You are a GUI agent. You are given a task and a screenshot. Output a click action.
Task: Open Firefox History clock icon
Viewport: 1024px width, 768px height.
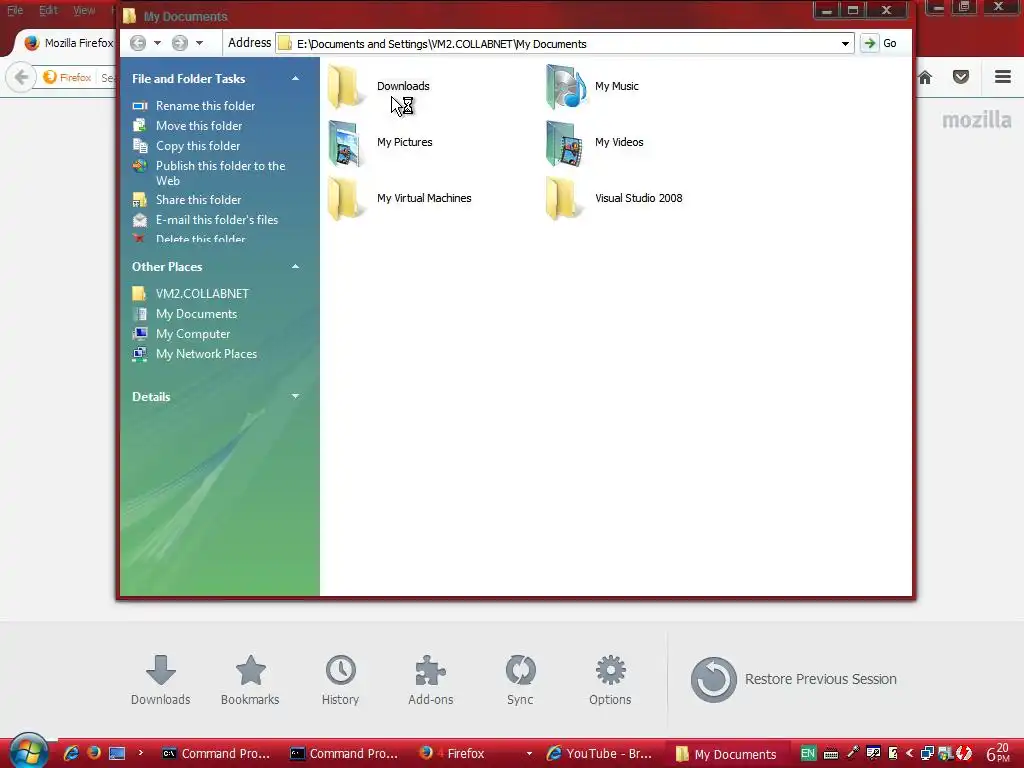(x=340, y=670)
